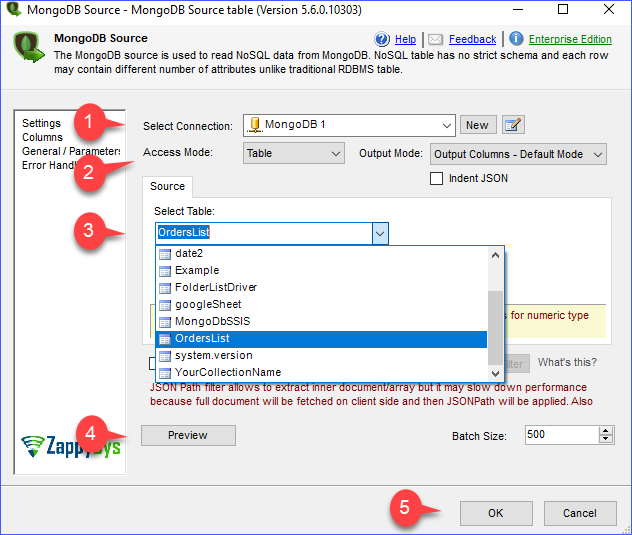Click the blue Help question mark icon
Screen dimensions: 632x535
pos(382,39)
